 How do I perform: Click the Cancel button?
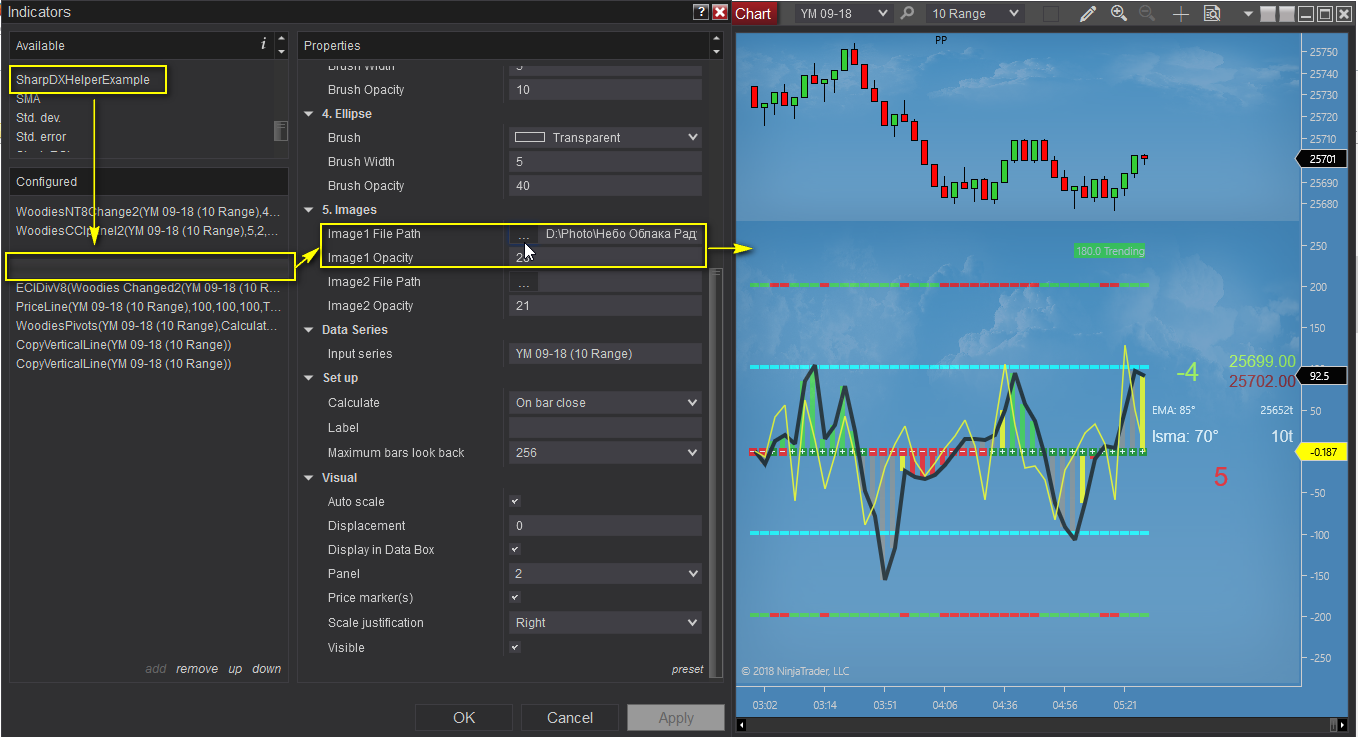(x=570, y=718)
